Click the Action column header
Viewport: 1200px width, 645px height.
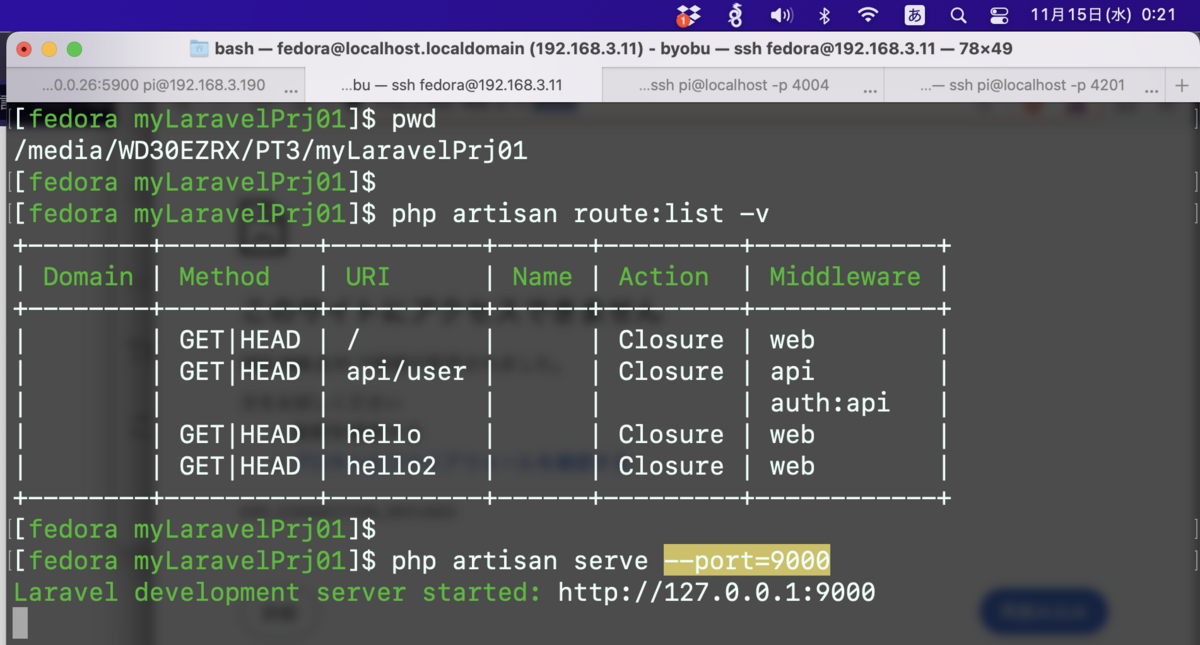tap(663, 277)
